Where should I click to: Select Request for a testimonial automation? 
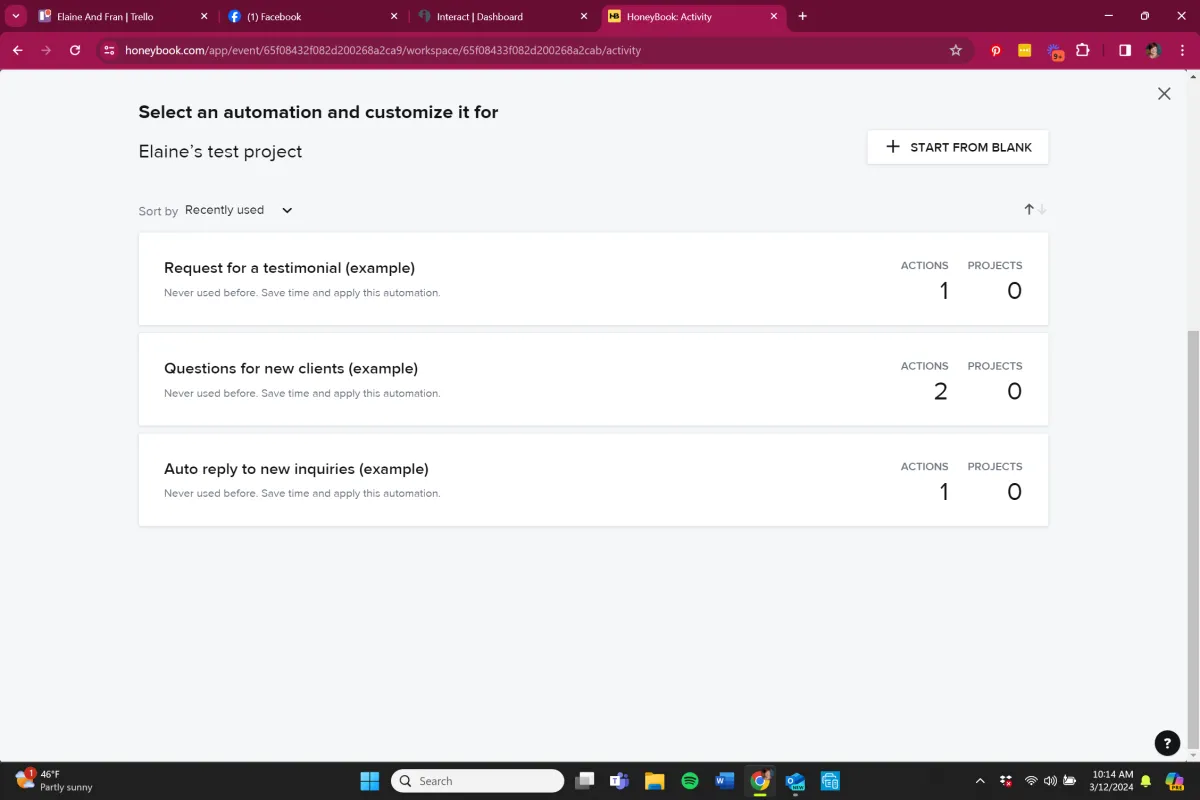coord(593,279)
